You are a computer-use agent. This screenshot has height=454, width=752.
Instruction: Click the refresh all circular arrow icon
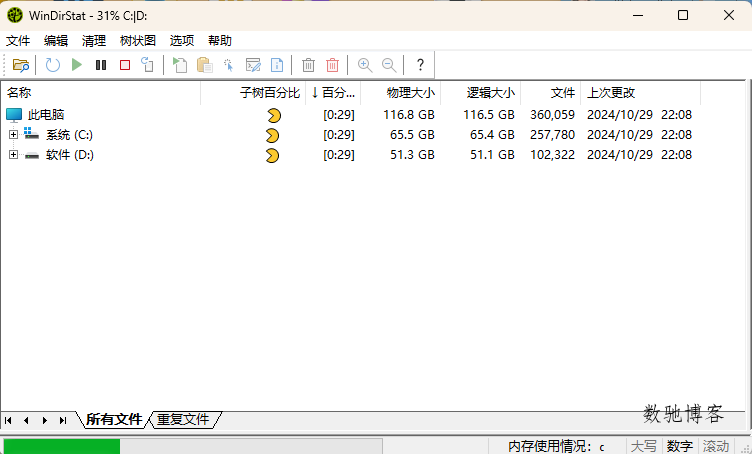(53, 65)
